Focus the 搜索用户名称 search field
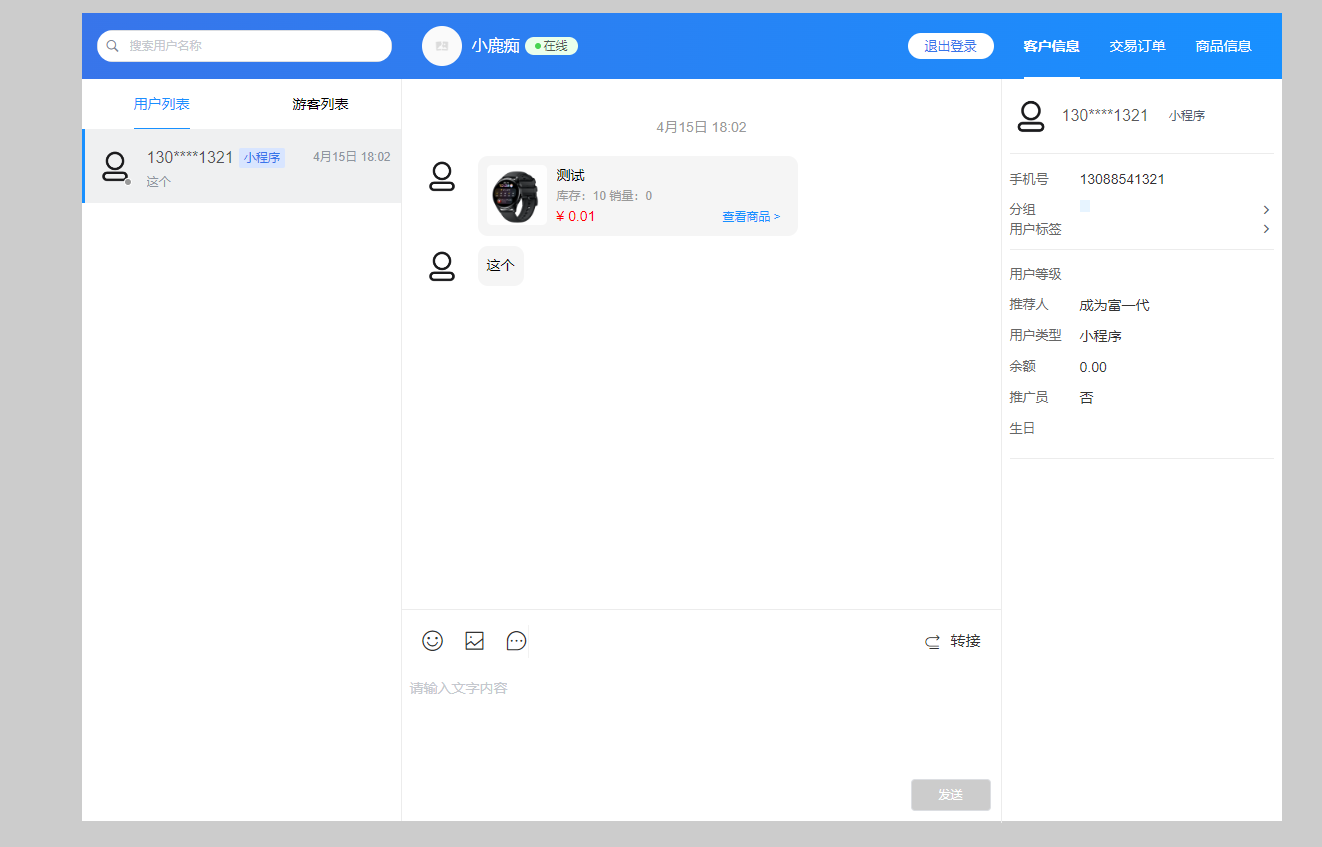 244,46
